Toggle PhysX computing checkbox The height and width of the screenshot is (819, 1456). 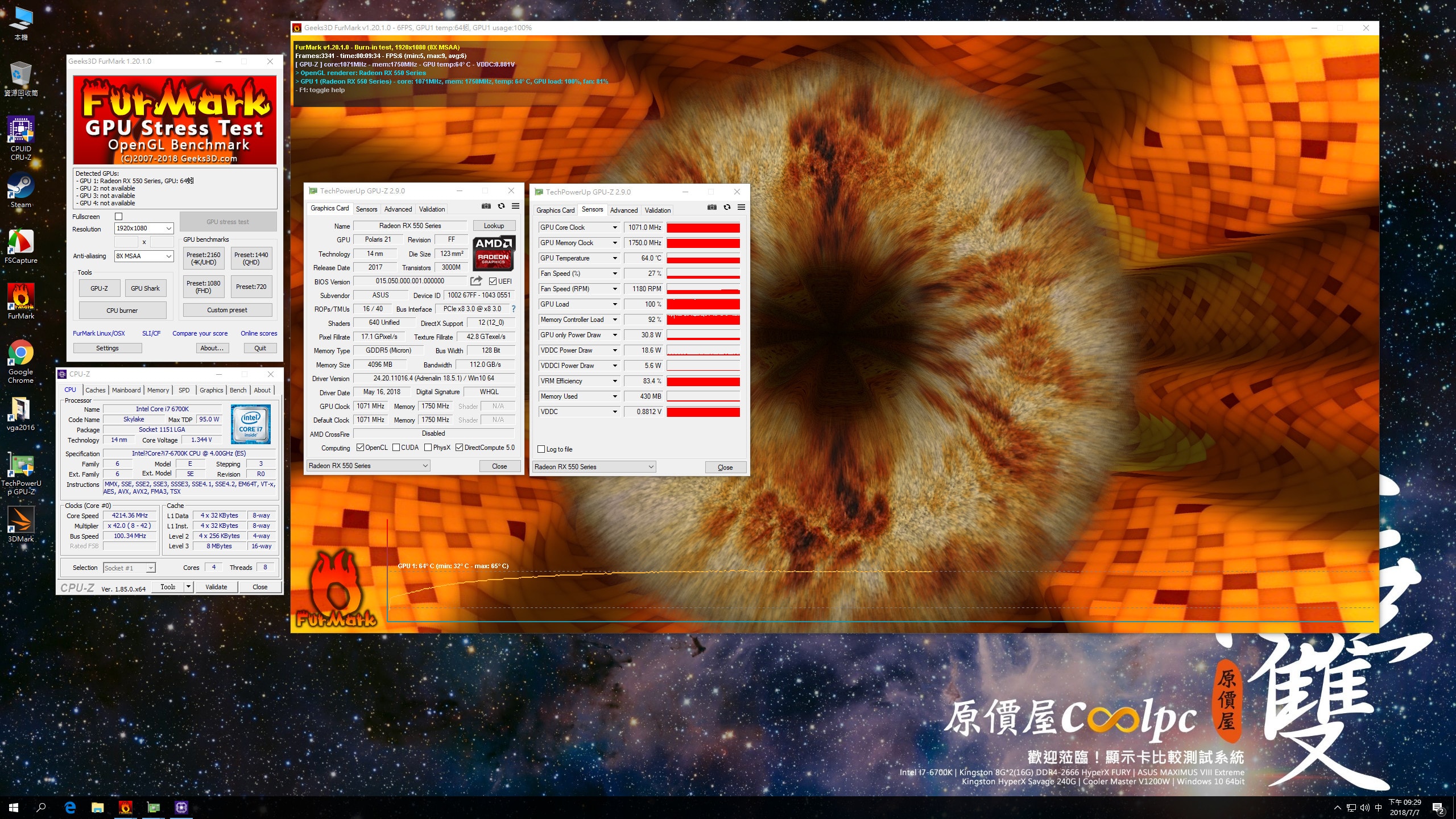tap(428, 448)
